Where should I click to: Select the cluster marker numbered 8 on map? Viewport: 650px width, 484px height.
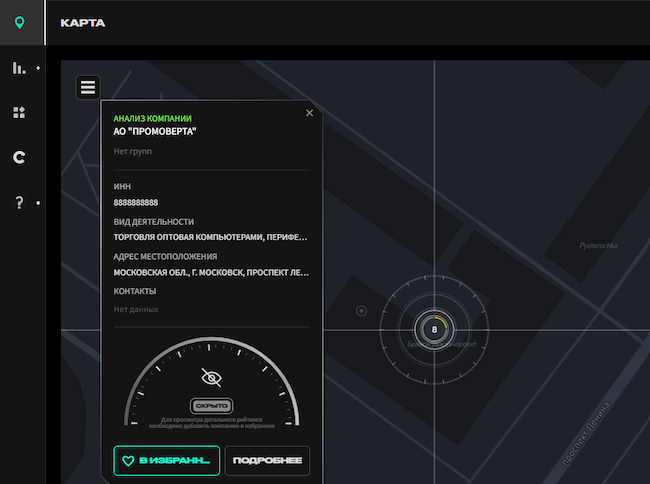(x=434, y=330)
